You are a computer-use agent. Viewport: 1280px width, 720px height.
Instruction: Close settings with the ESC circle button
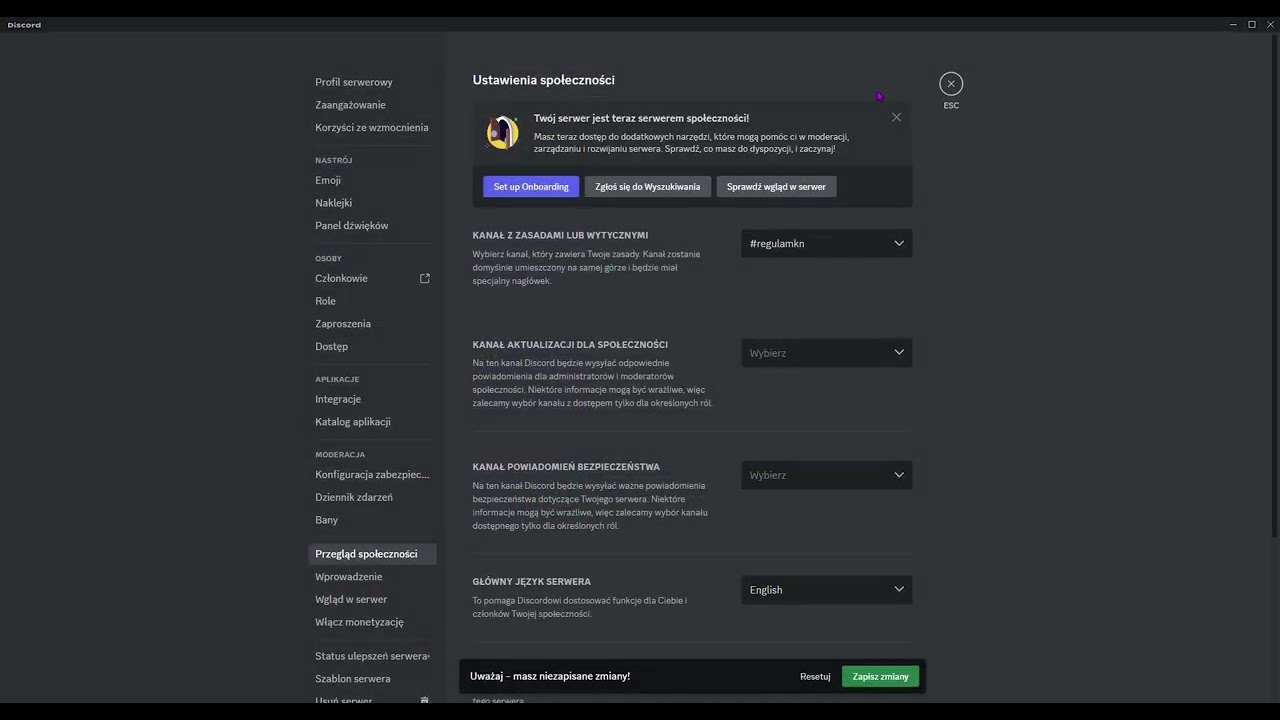point(951,84)
